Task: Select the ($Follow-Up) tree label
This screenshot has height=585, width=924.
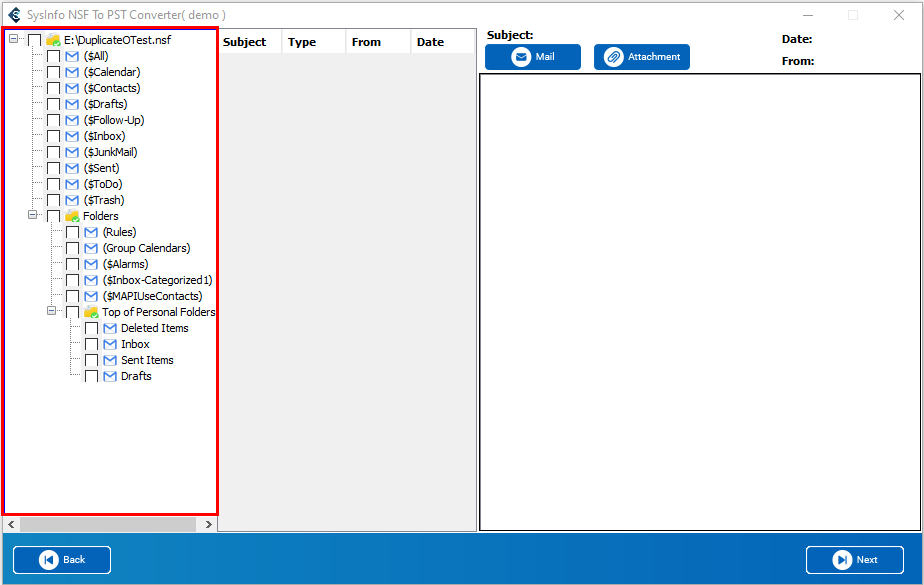Action: [x=114, y=120]
